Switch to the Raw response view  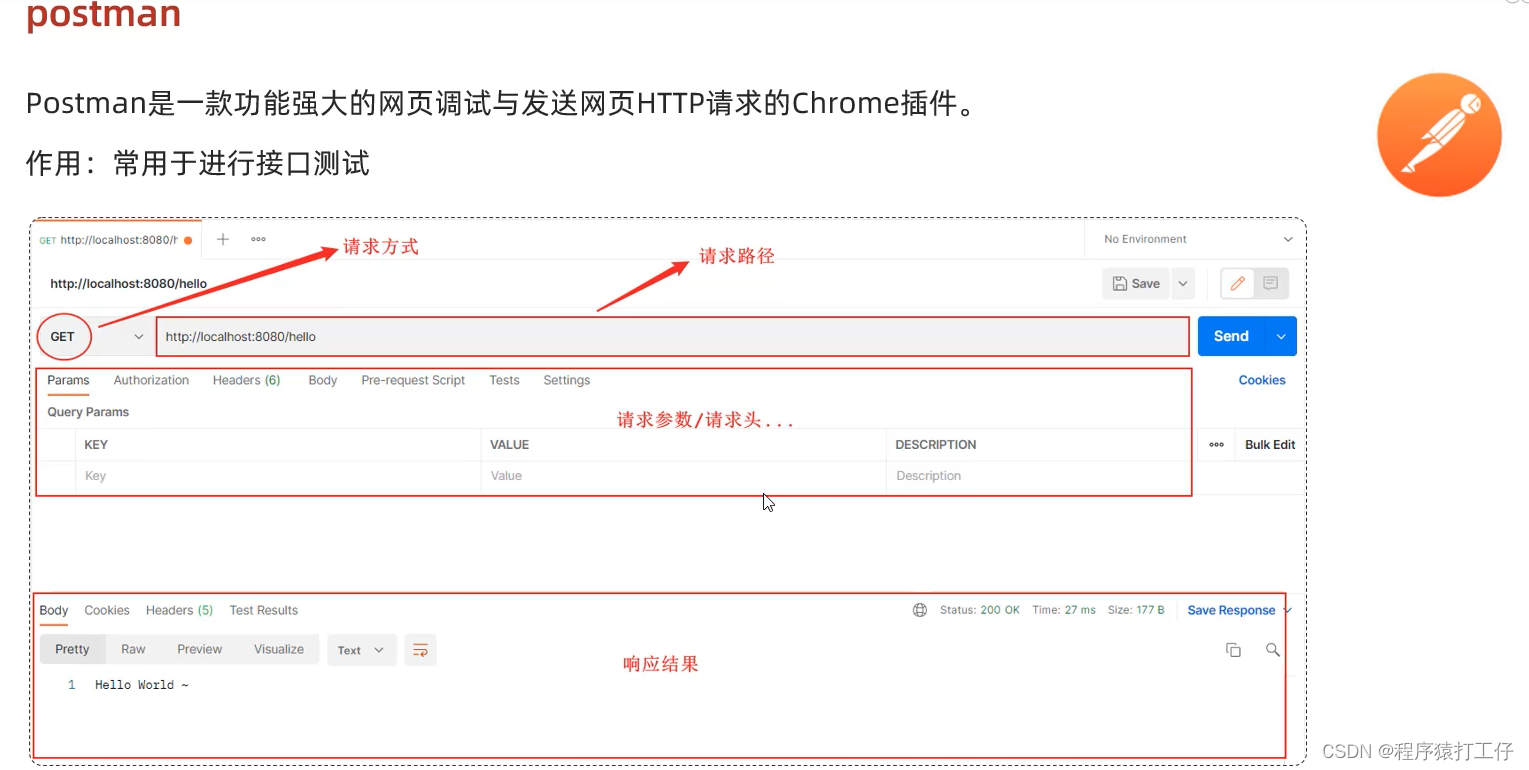point(133,649)
